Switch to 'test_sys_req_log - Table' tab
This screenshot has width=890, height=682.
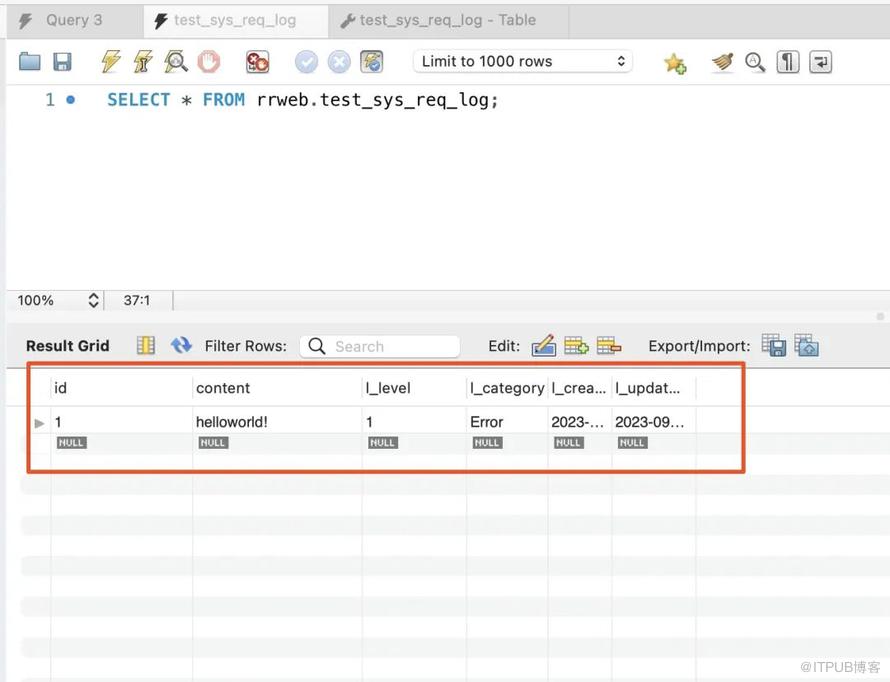448,20
